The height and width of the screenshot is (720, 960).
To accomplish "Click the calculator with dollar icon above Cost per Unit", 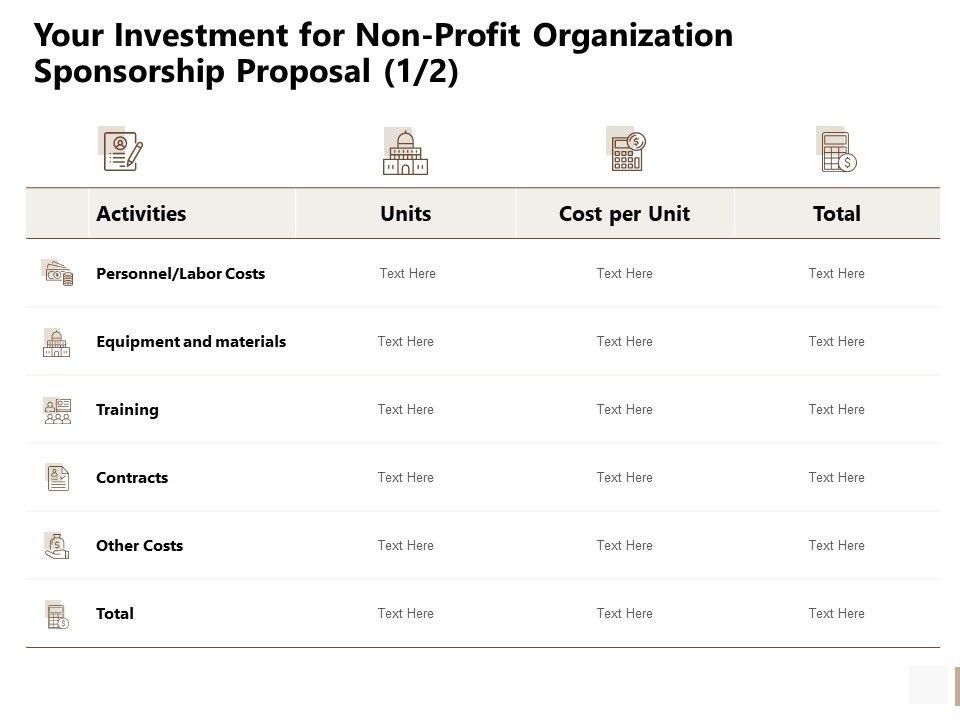I will (626, 150).
